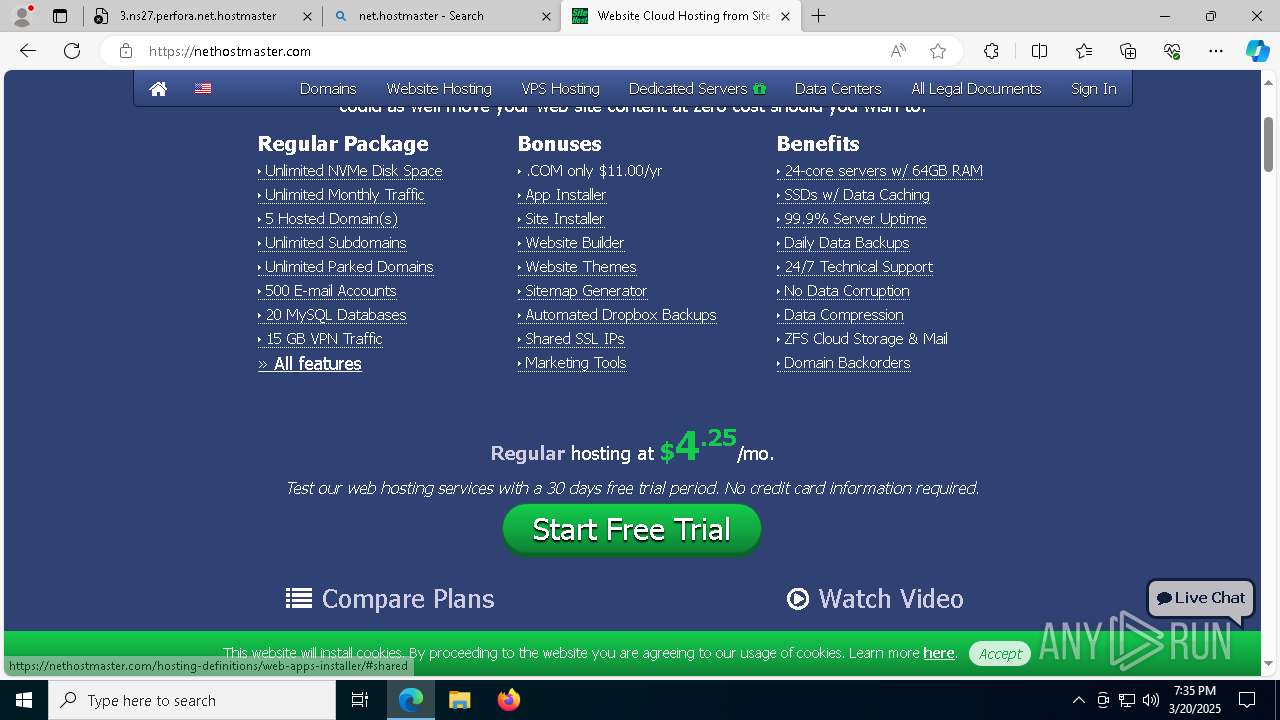
Task: Add this page to favorites star icon
Action: [x=937, y=51]
